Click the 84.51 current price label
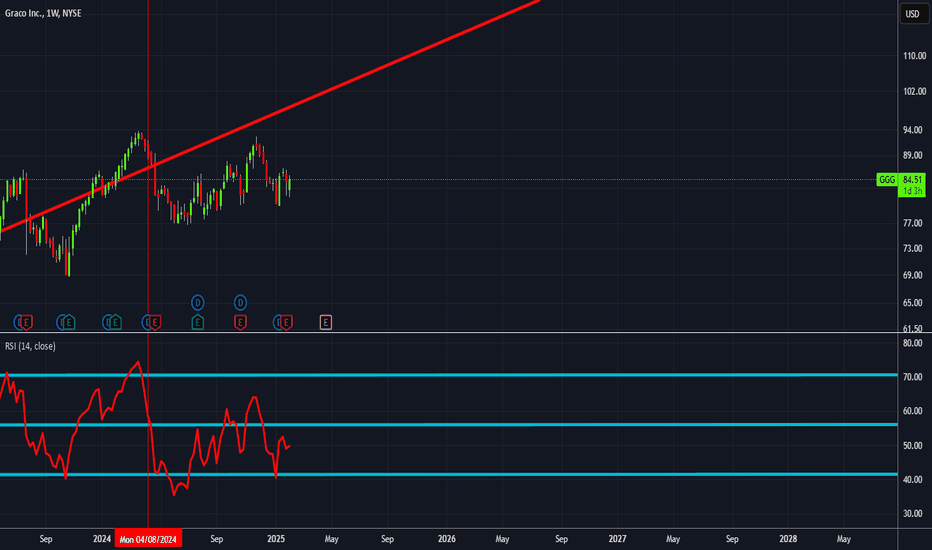 pyautogui.click(x=912, y=180)
